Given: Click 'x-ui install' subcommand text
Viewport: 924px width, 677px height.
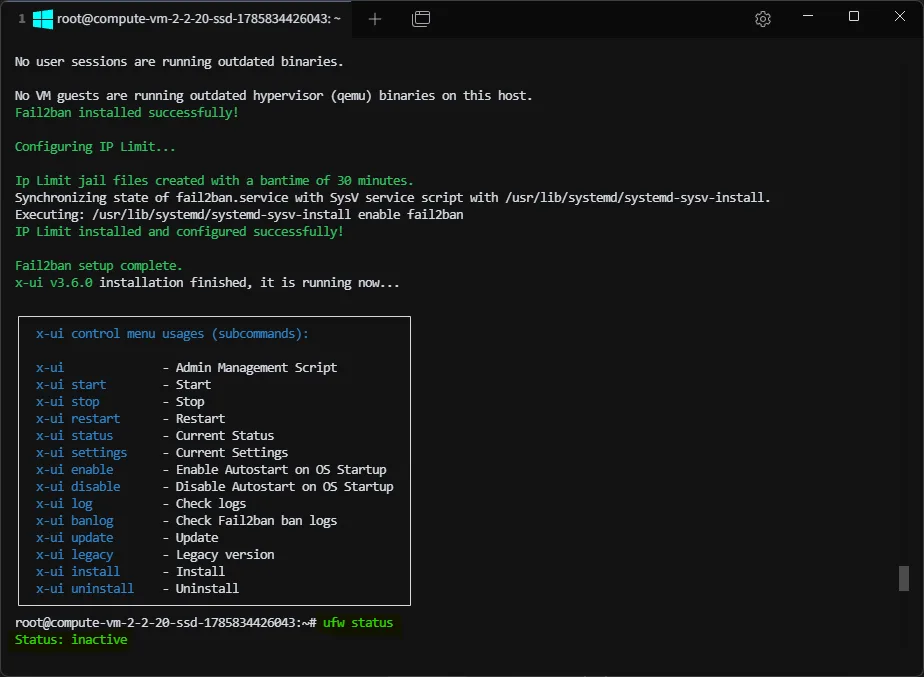Looking at the screenshot, I should pos(78,572).
